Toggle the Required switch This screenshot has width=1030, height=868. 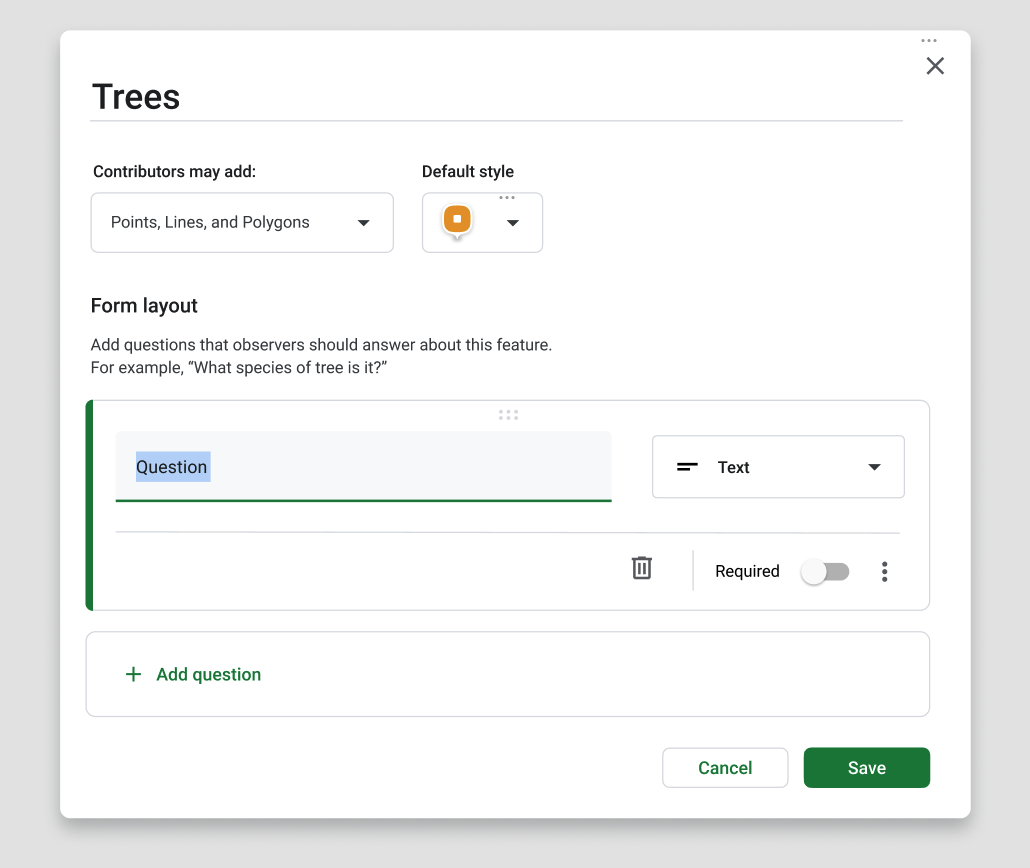coord(825,572)
